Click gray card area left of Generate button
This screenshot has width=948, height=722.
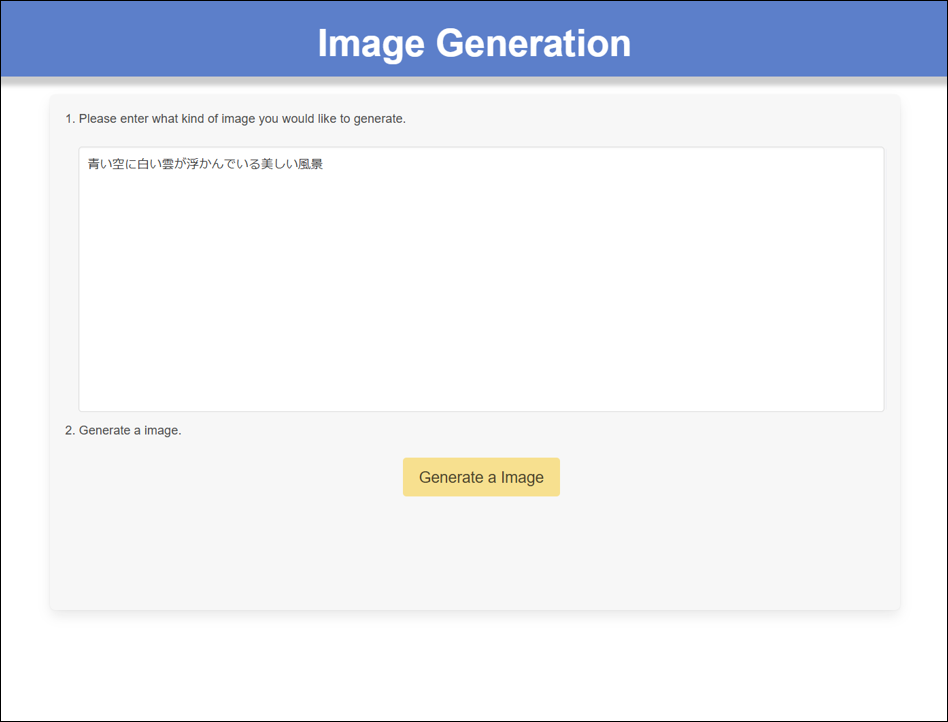230,477
